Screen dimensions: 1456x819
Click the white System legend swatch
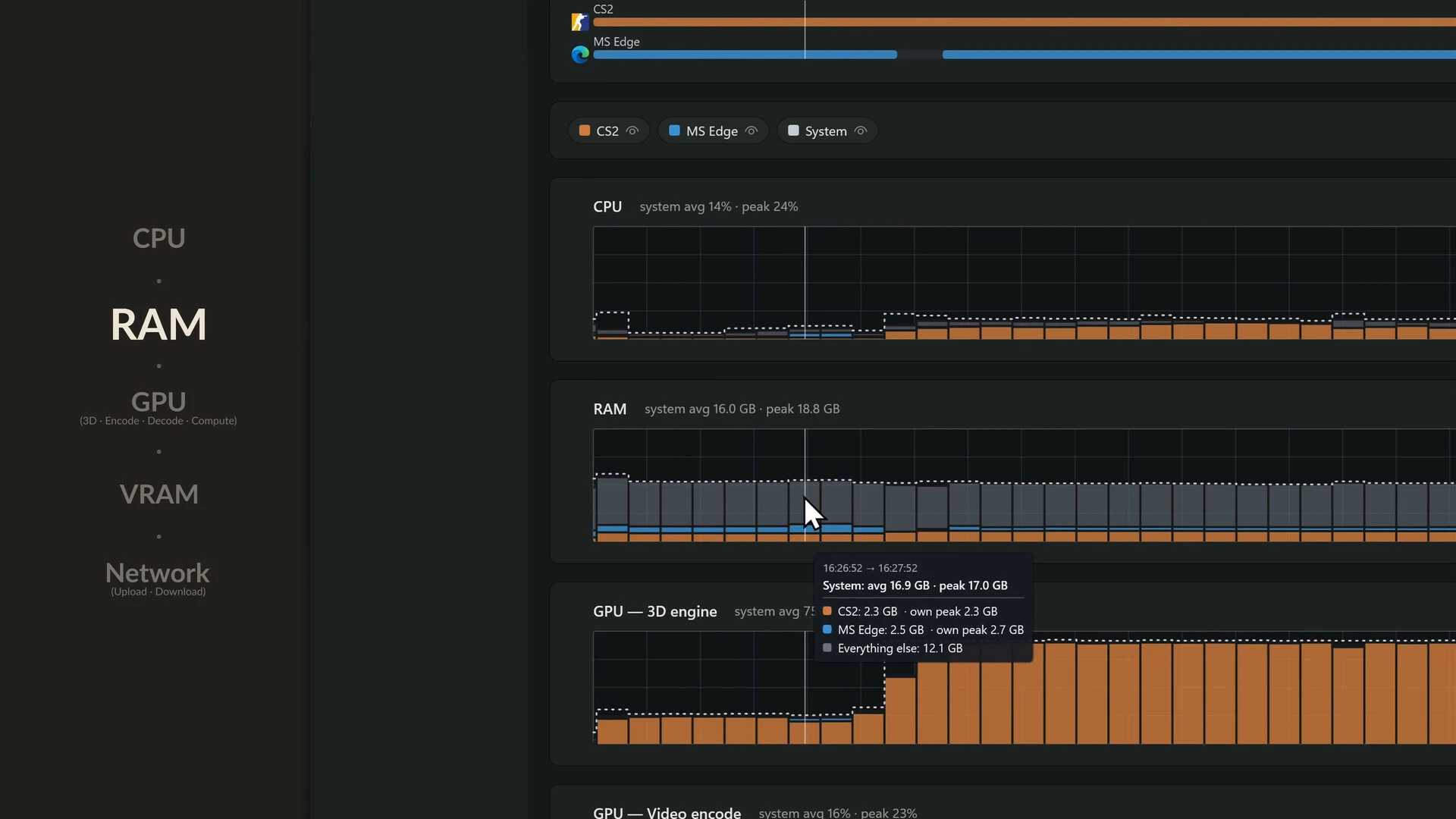pos(793,130)
